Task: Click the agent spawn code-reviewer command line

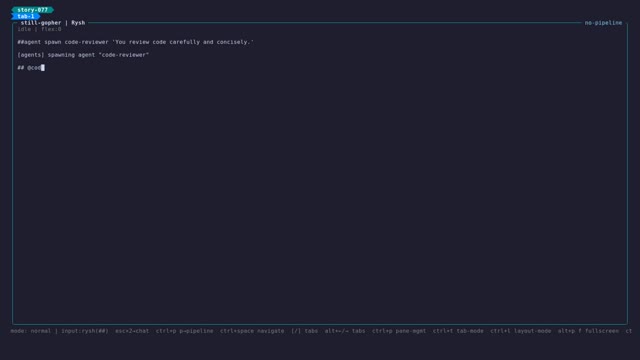Action: pyautogui.click(x=136, y=42)
